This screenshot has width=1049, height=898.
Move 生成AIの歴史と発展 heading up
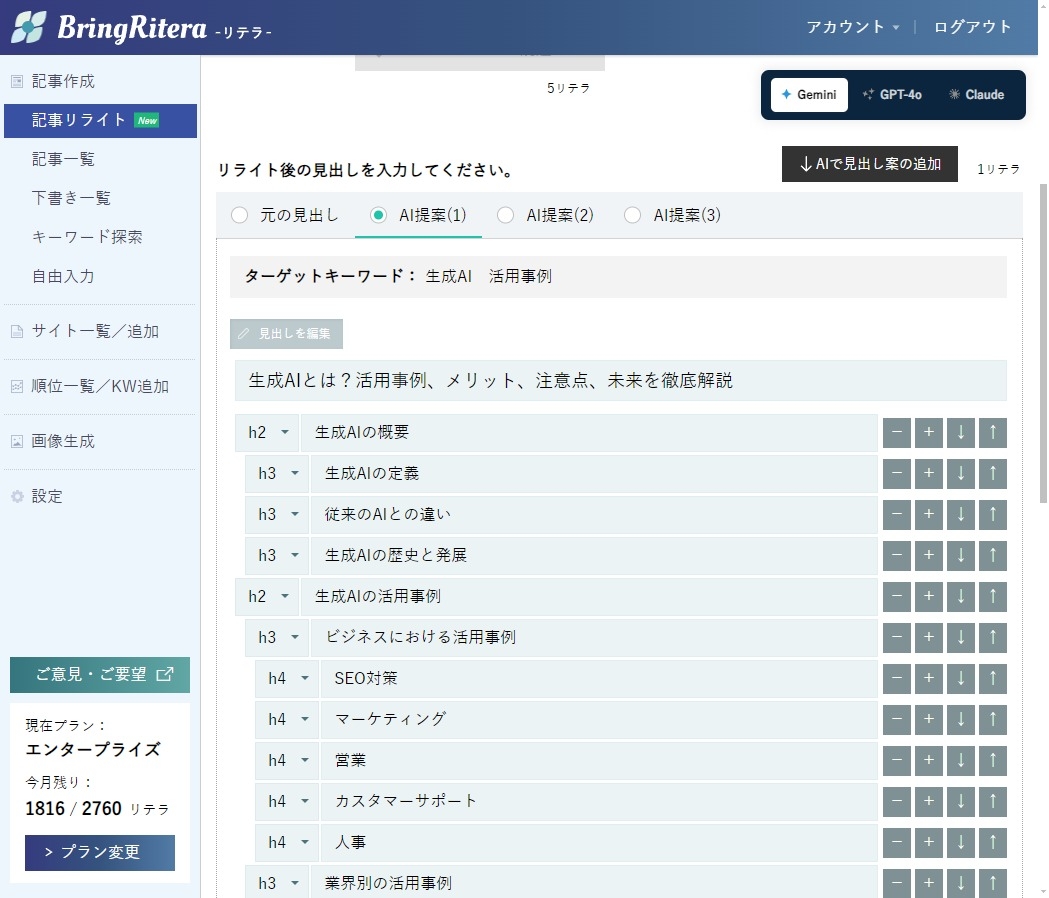(992, 556)
